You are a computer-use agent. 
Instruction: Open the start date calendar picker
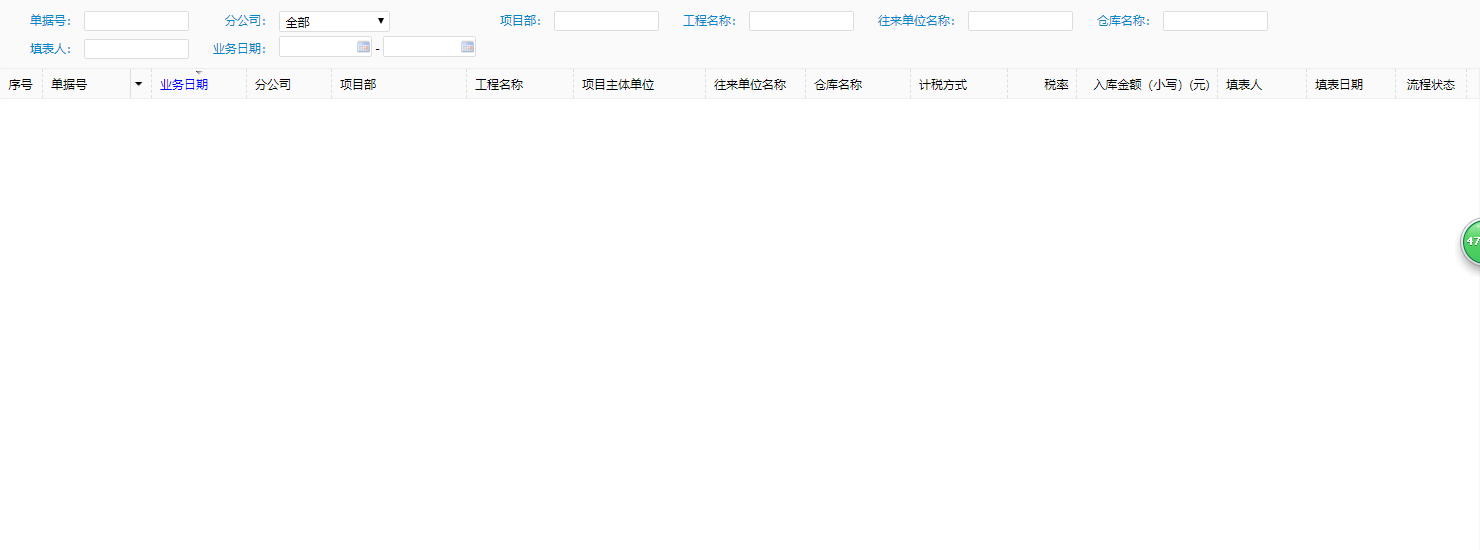tap(363, 47)
